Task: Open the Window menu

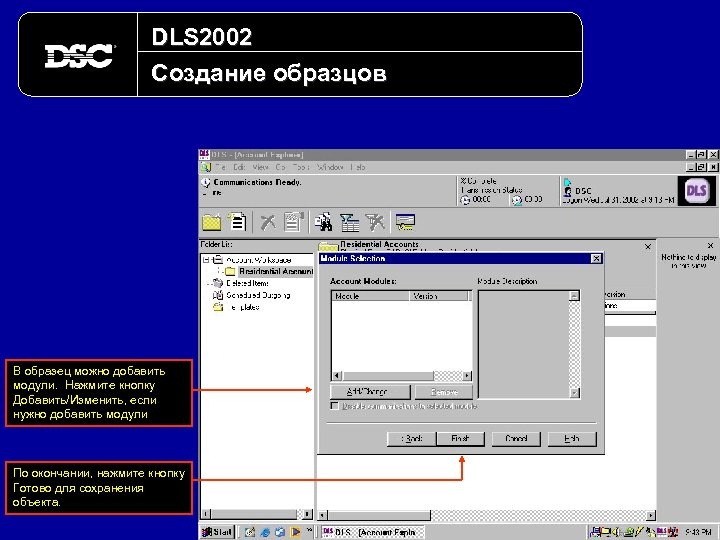Action: pos(330,167)
